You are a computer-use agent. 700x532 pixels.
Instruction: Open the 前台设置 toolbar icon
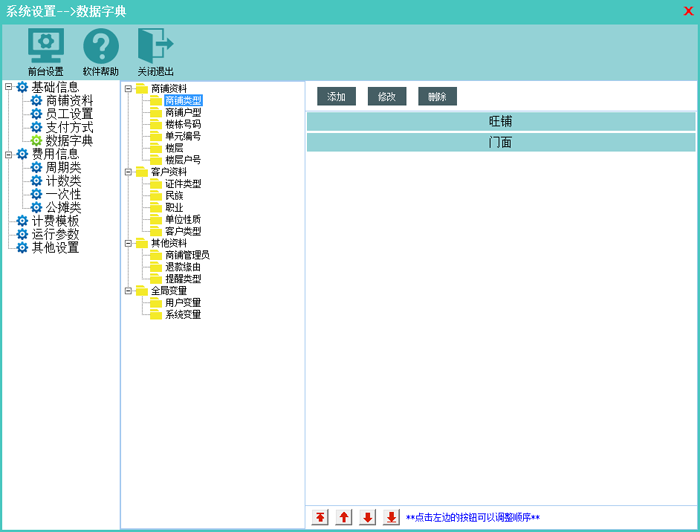[x=45, y=47]
